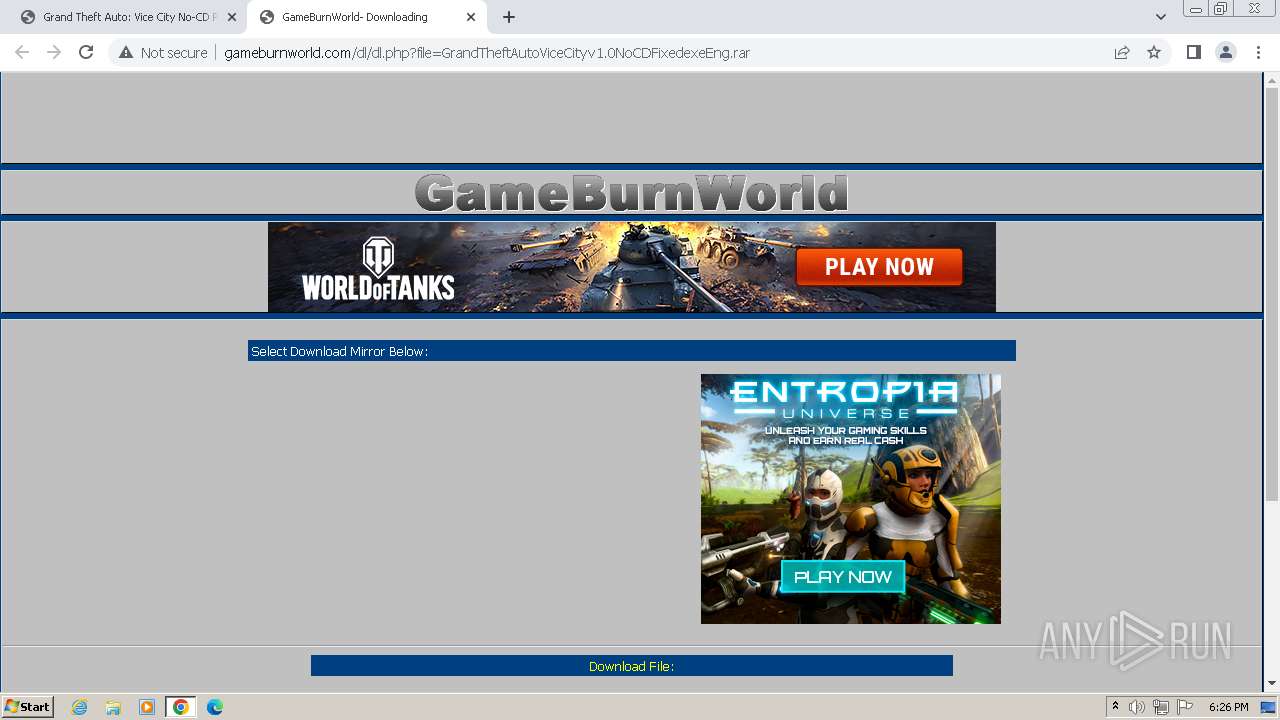Launch Internet Explorer from the taskbar
Screen dimensions: 1280x720
80,707
